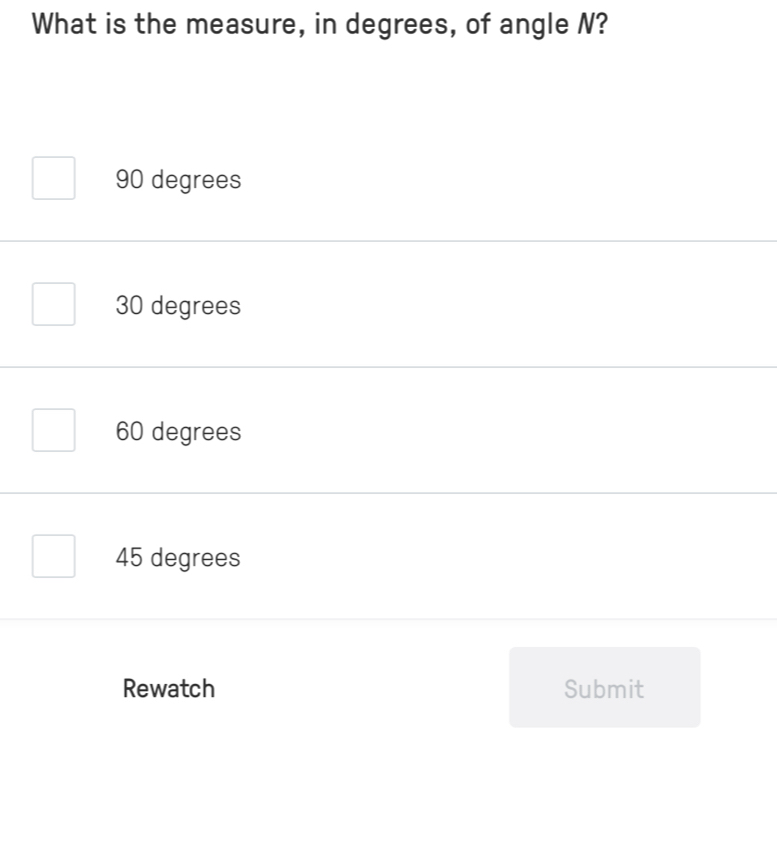Submit the selected answer
Viewport: 777px width, 847px height.
[x=604, y=688]
